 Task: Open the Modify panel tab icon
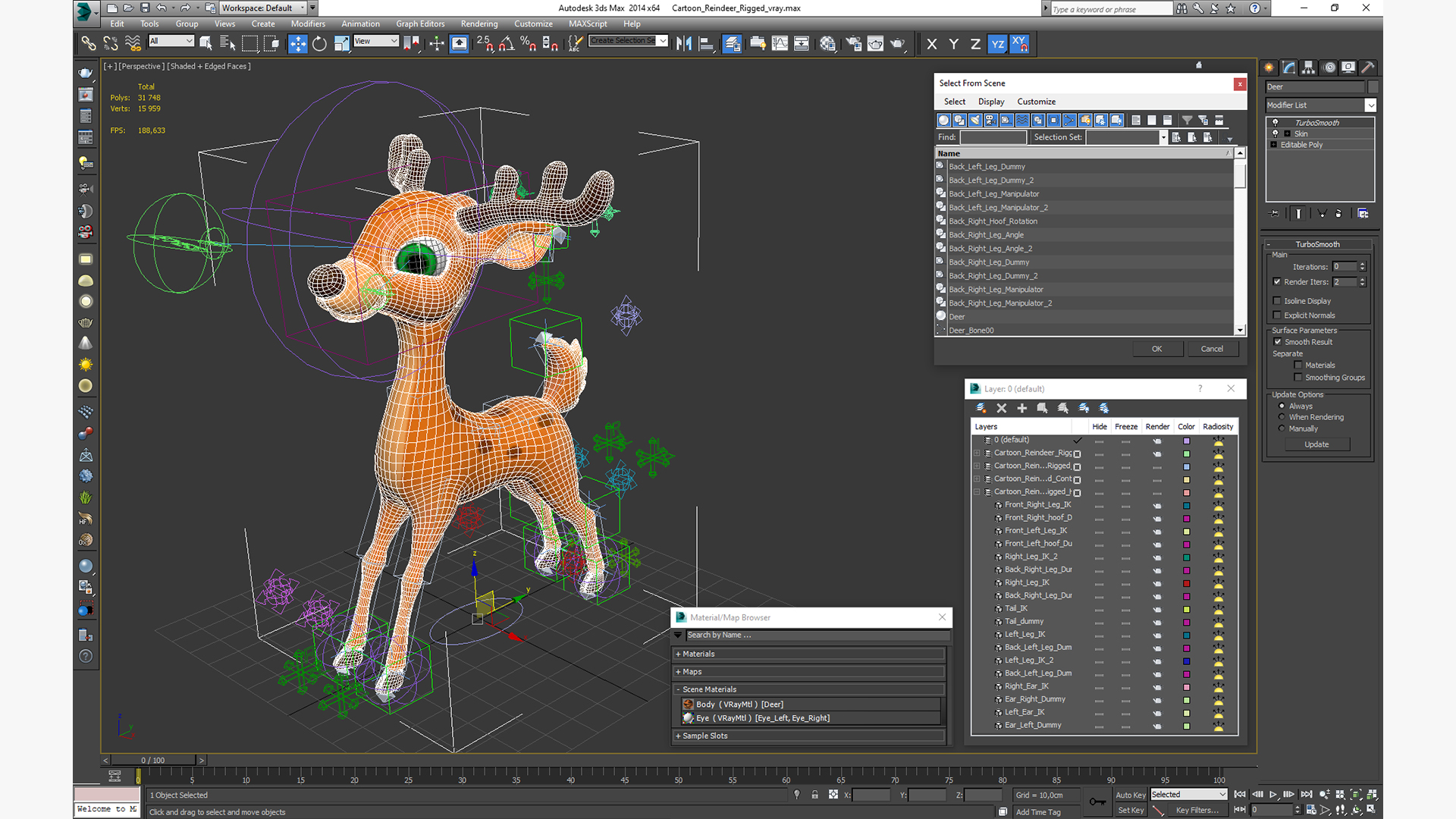1288,67
